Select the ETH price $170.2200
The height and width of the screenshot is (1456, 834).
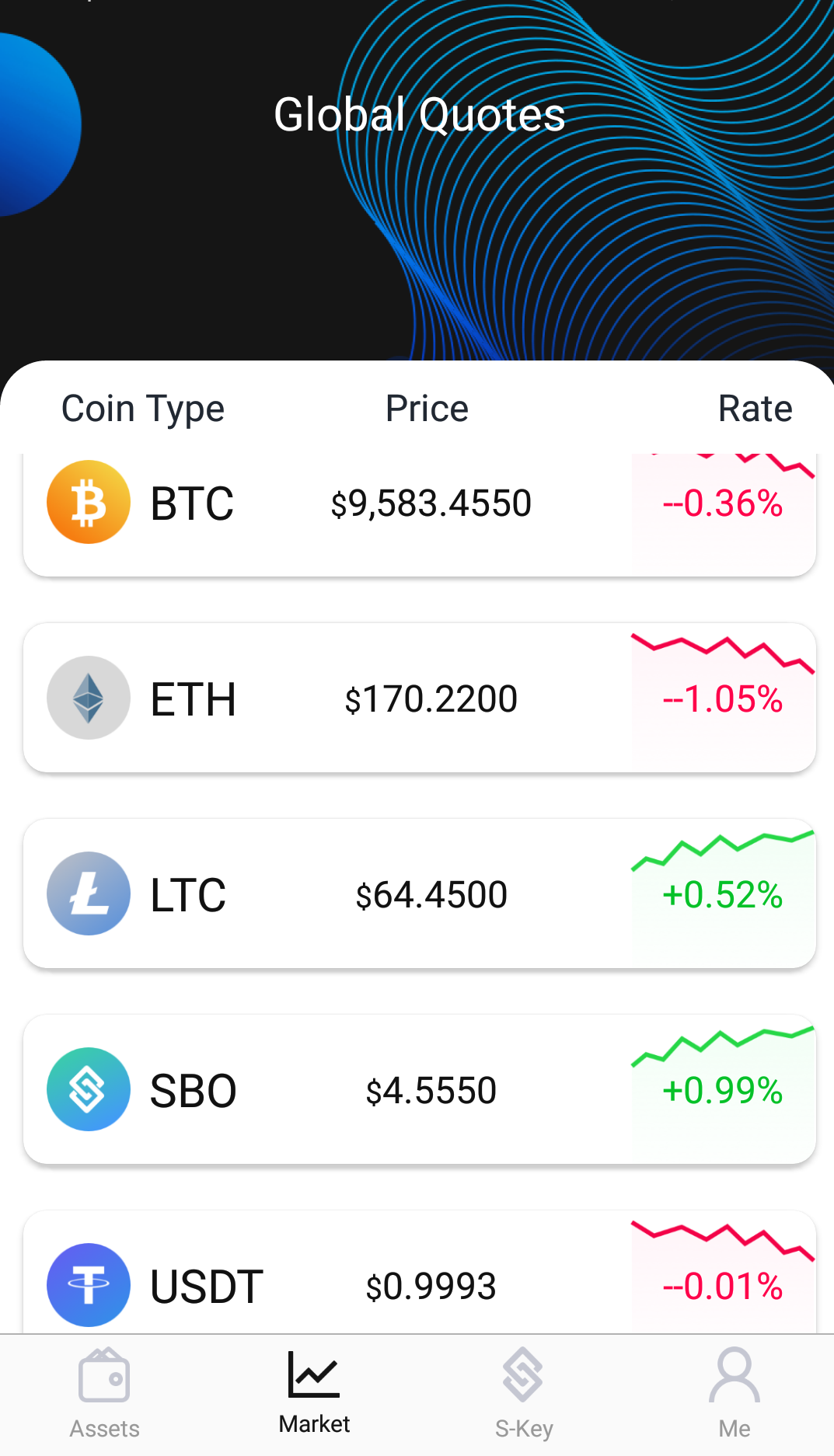coord(431,699)
